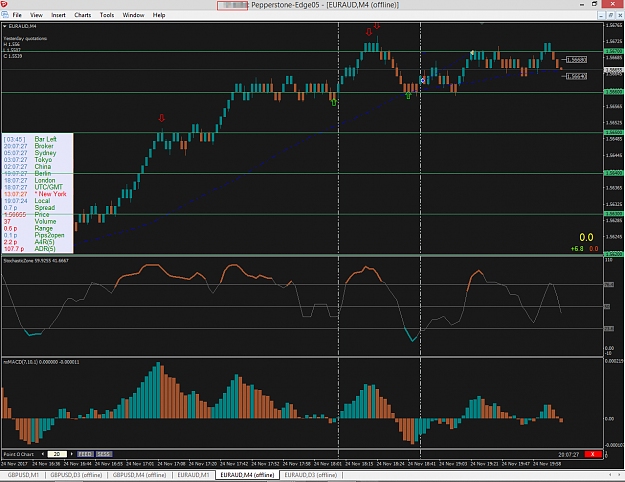The width and height of the screenshot is (625, 482).
Task: Click the Volume row in info panel
Action: [x=30, y=221]
